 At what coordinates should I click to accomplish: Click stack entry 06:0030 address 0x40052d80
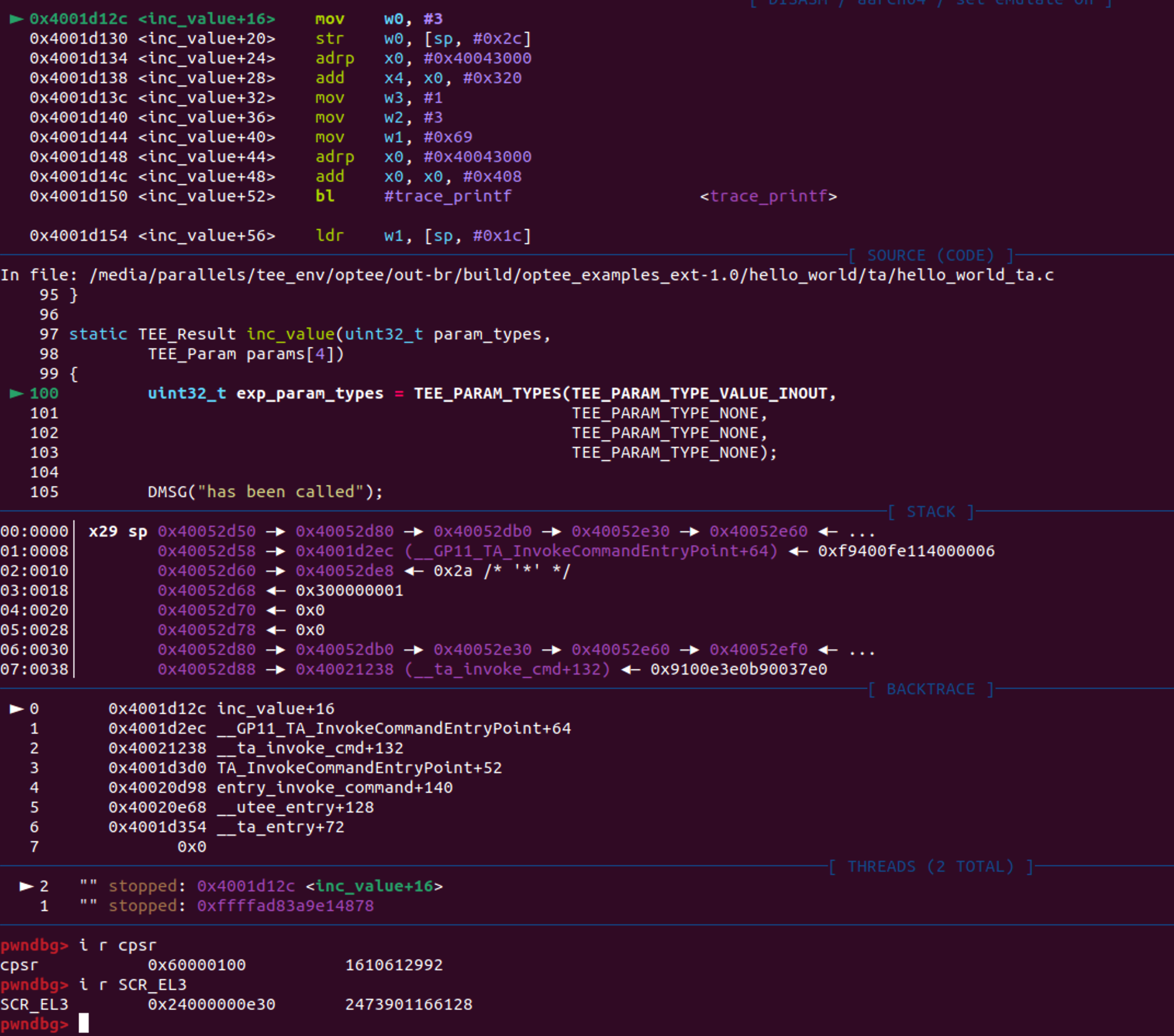(x=207, y=649)
